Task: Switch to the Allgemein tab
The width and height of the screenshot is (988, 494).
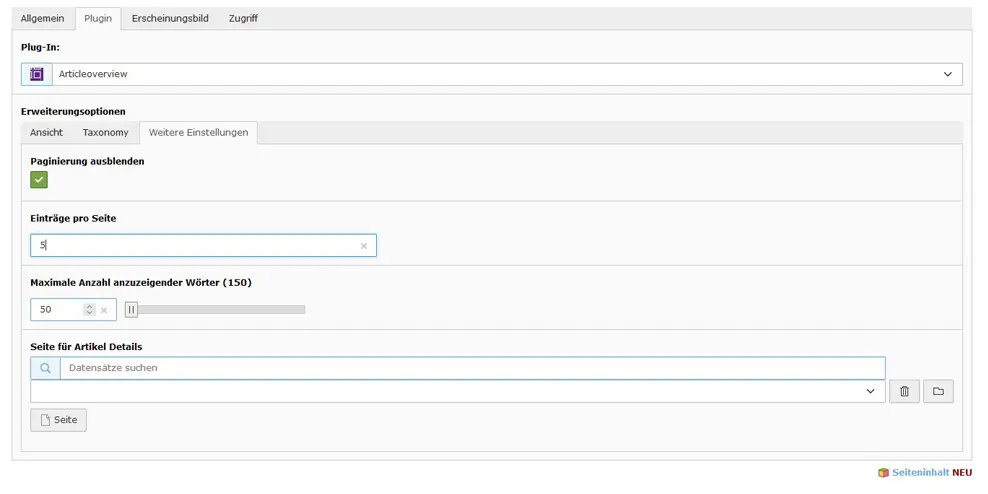Action: [x=42, y=18]
